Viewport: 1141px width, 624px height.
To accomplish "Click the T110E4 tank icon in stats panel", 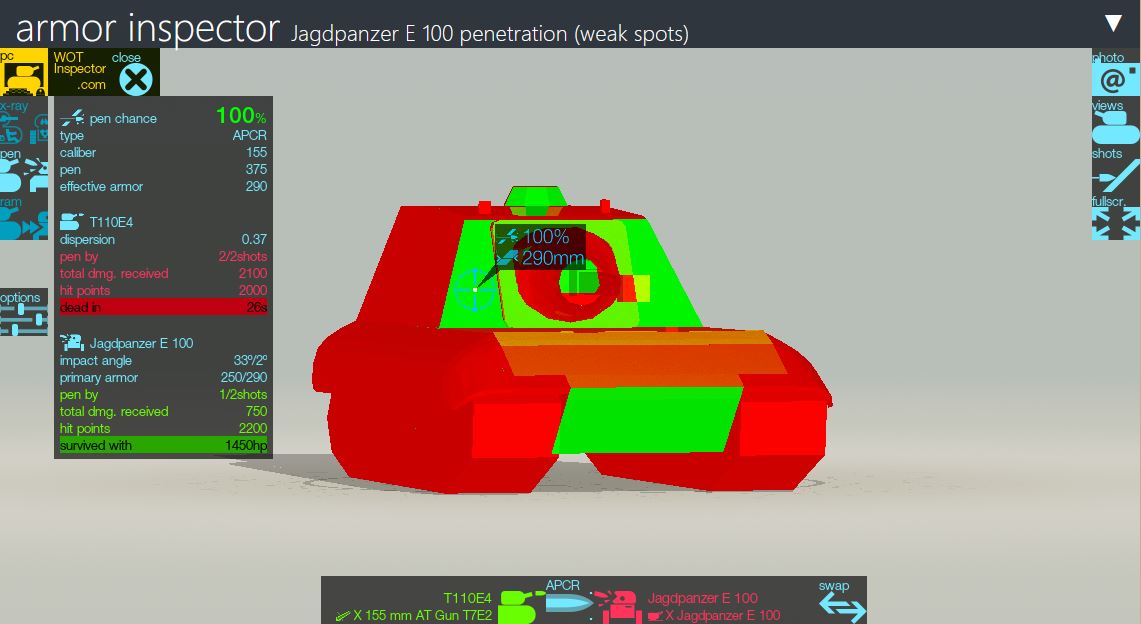I will (x=71, y=221).
